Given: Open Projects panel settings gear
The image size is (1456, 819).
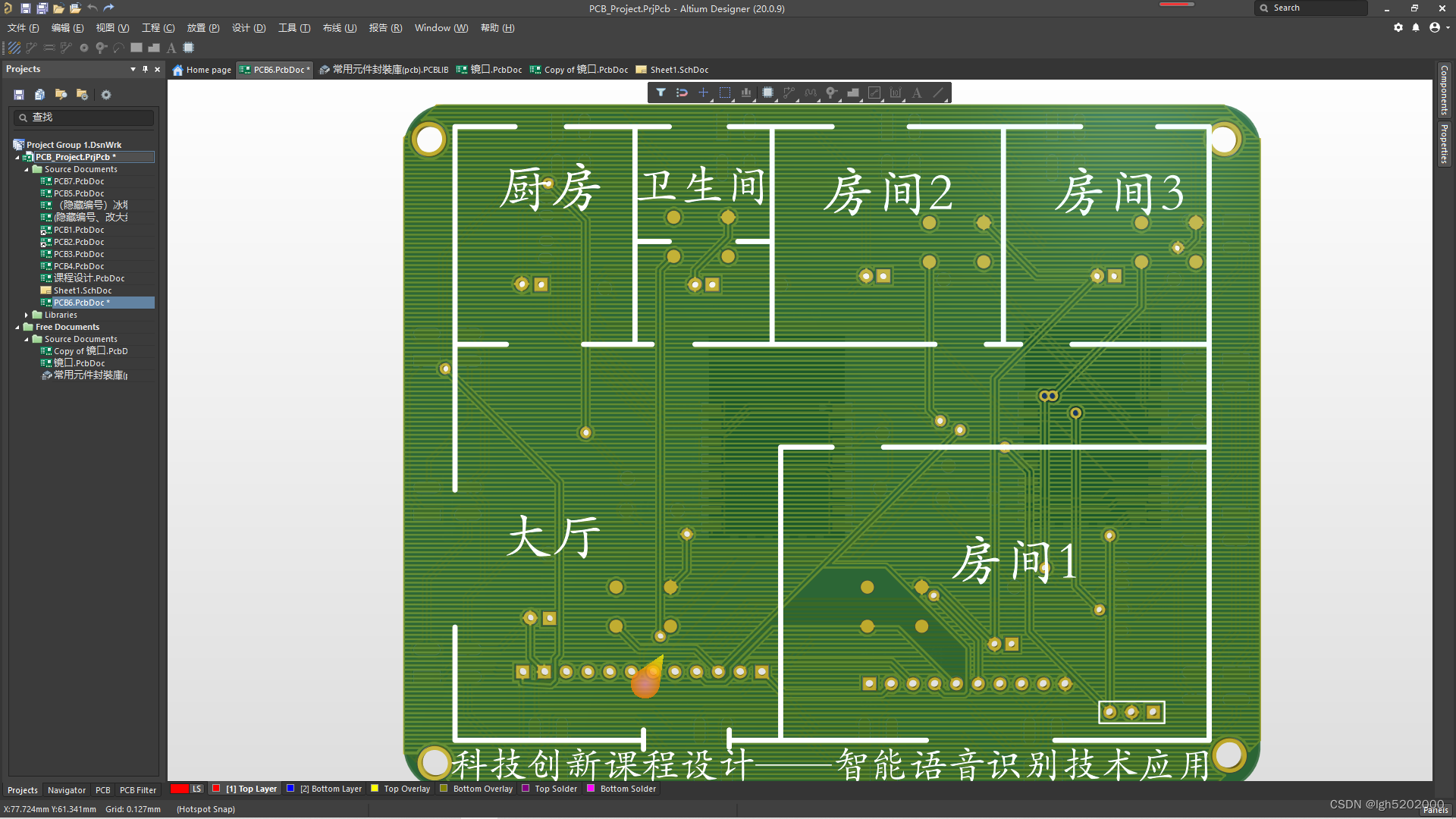Looking at the screenshot, I should coord(106,95).
